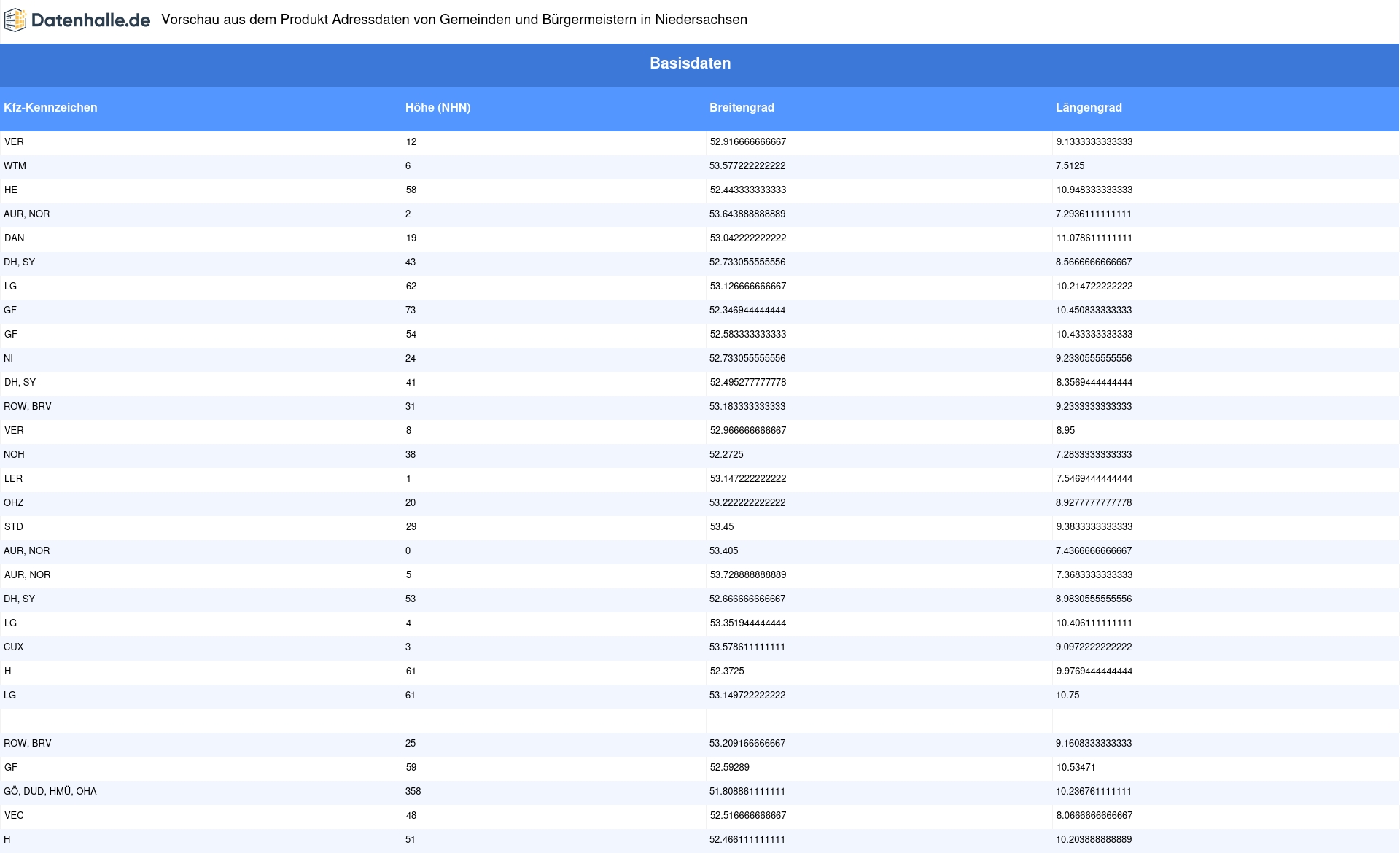
Task: Click longitude value 10.214722222222
Action: coord(1094,287)
